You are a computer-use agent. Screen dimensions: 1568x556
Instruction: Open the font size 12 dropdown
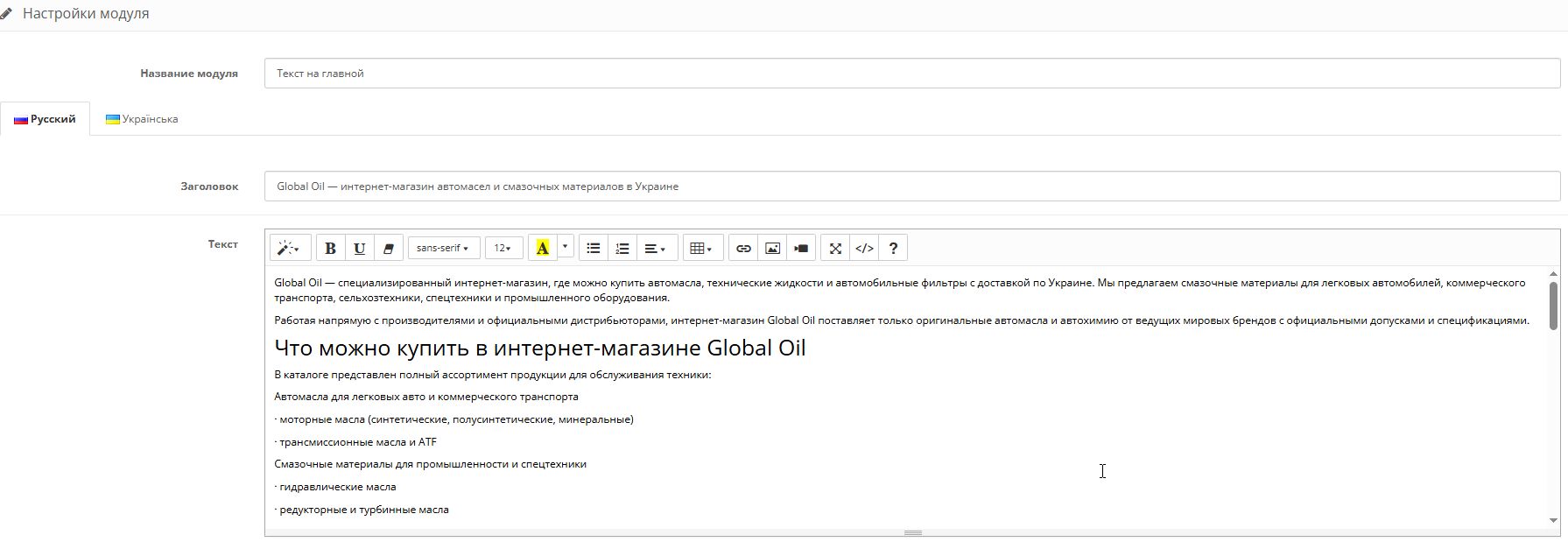[x=503, y=248]
